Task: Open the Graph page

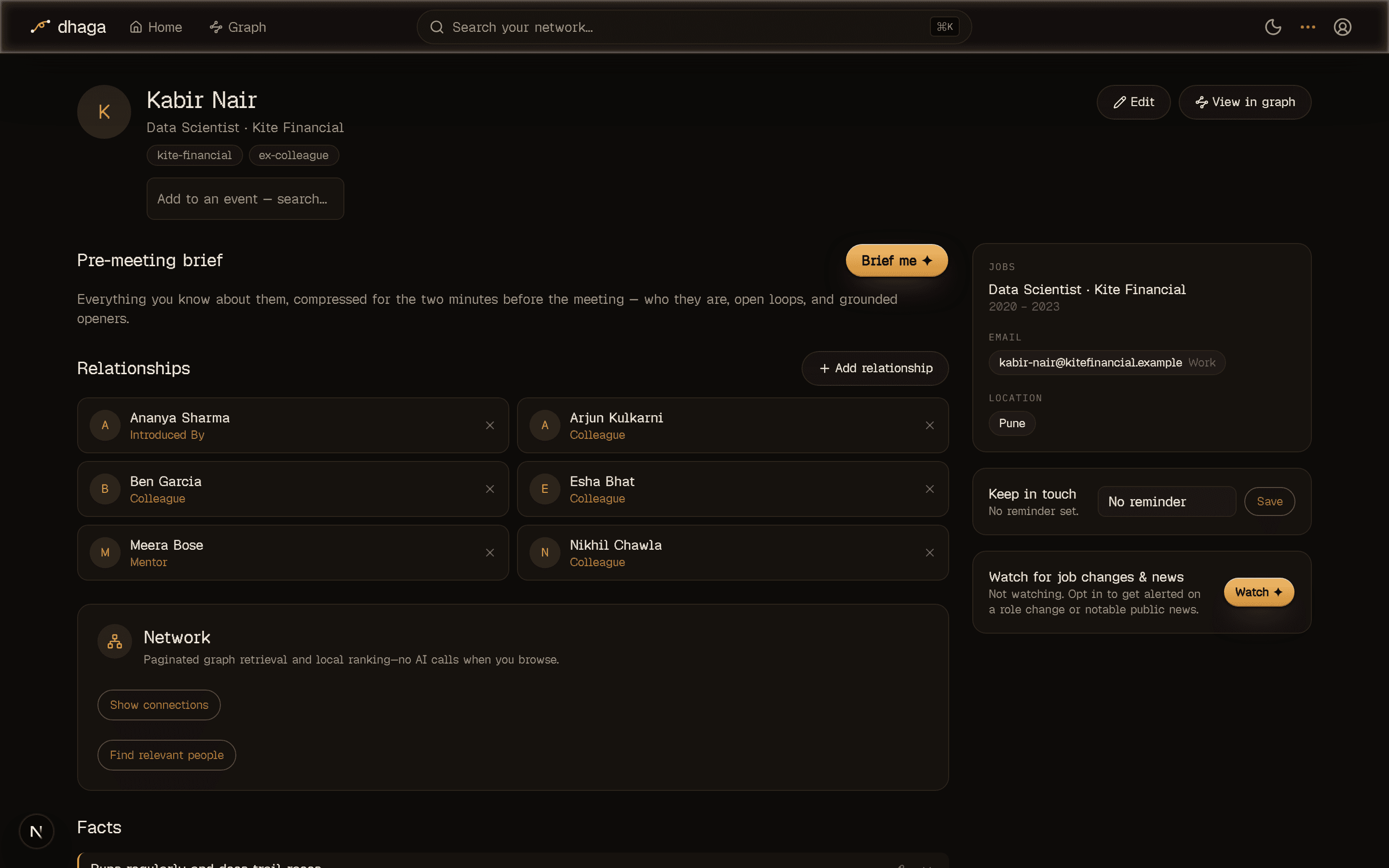Action: click(238, 27)
